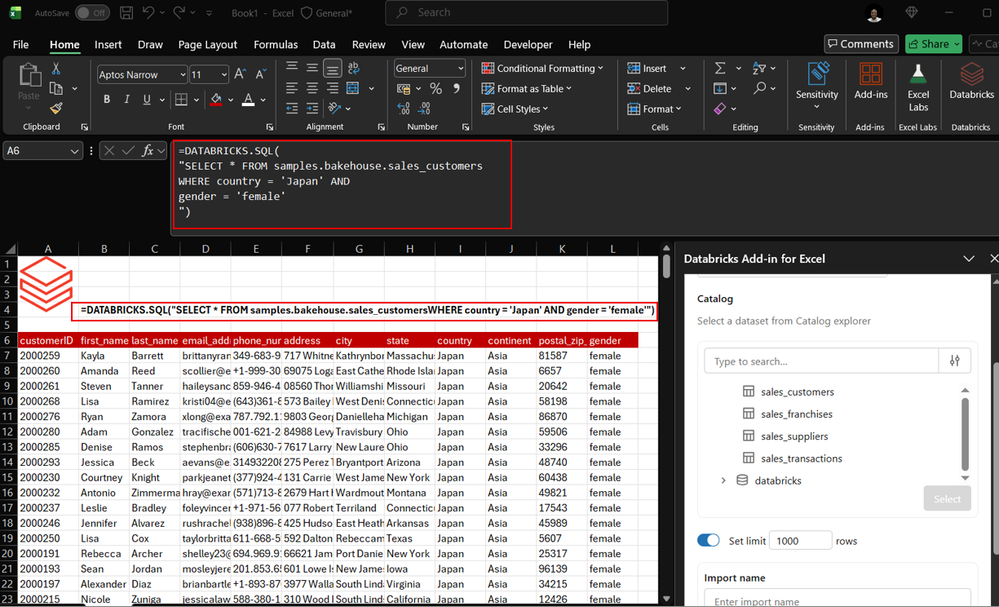
Task: Click the Comments button
Action: point(861,44)
